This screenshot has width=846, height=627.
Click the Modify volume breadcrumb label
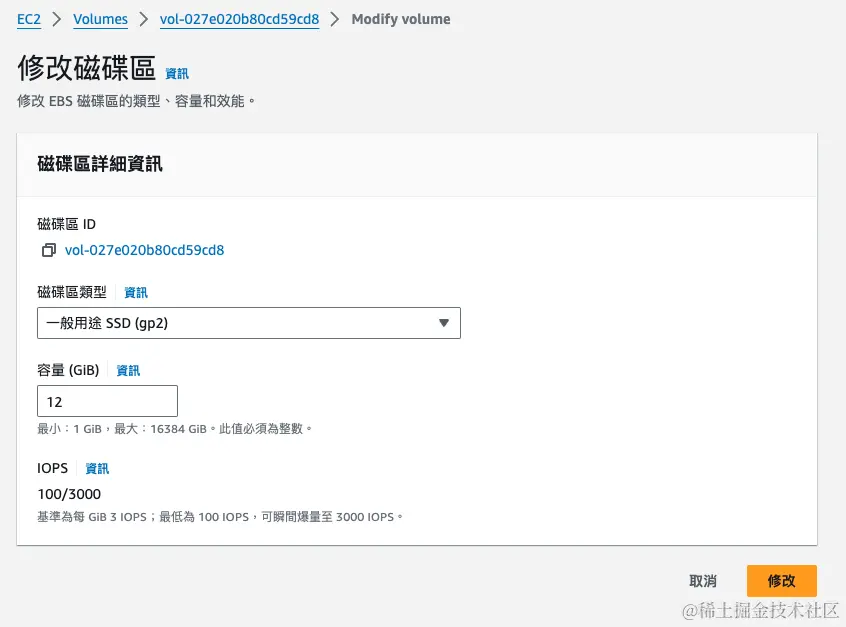point(400,18)
